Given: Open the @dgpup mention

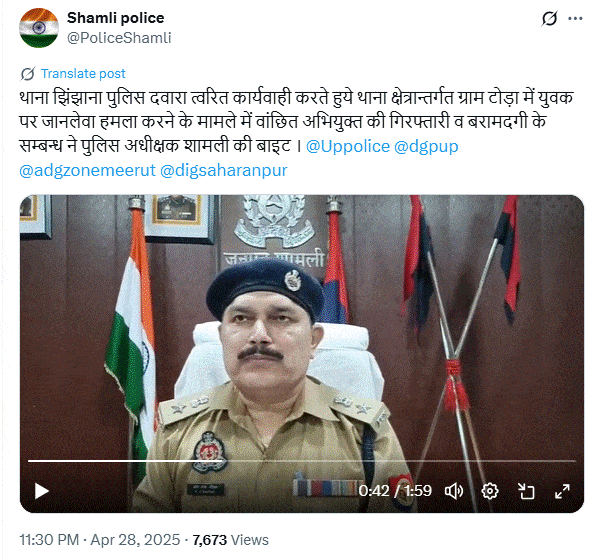Looking at the screenshot, I should [x=426, y=147].
